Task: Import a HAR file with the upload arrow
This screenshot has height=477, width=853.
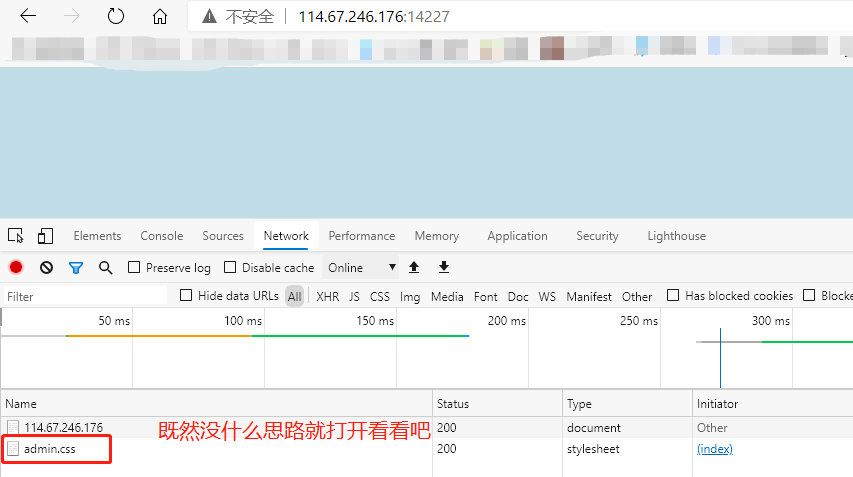Action: [x=414, y=267]
